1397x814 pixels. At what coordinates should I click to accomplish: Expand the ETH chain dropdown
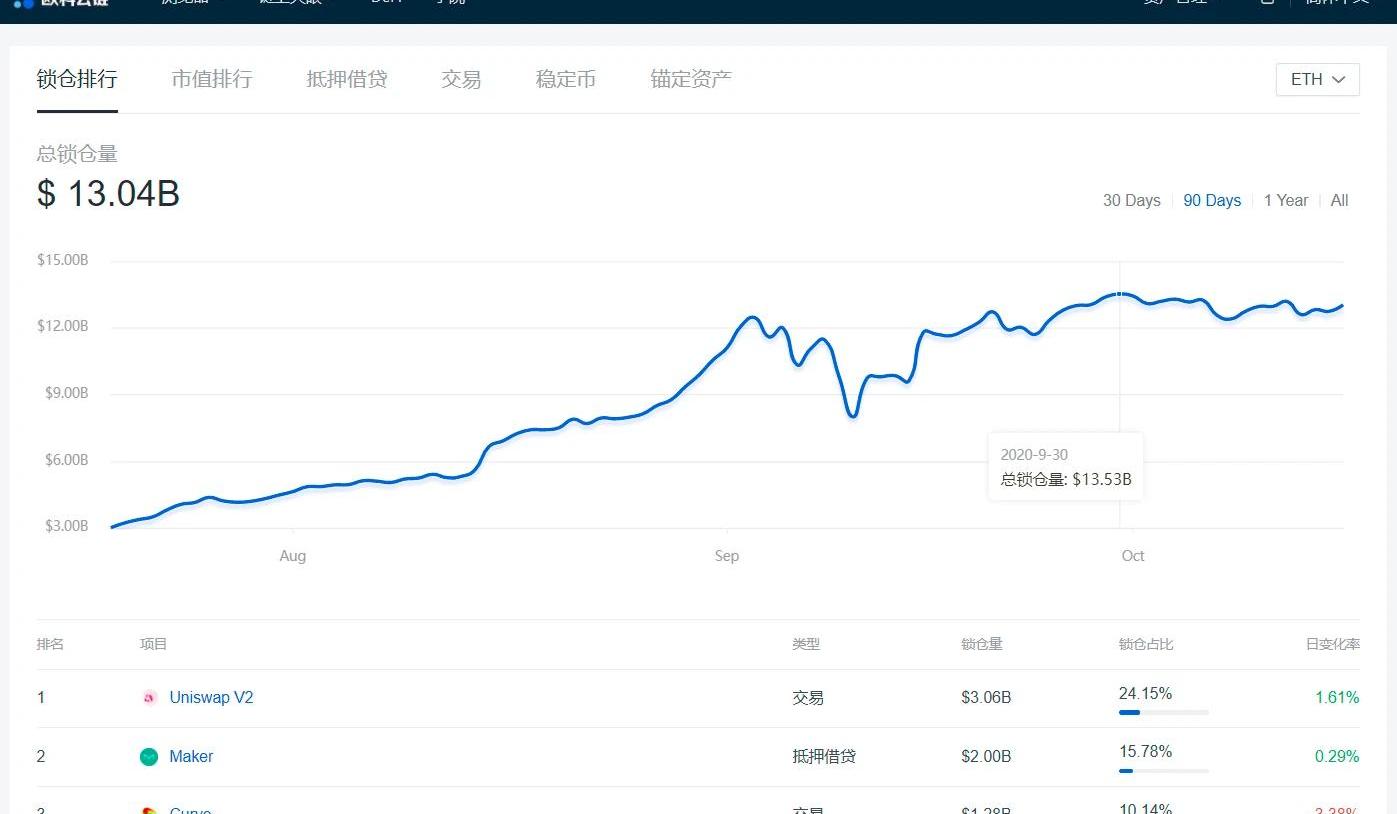pos(1317,80)
